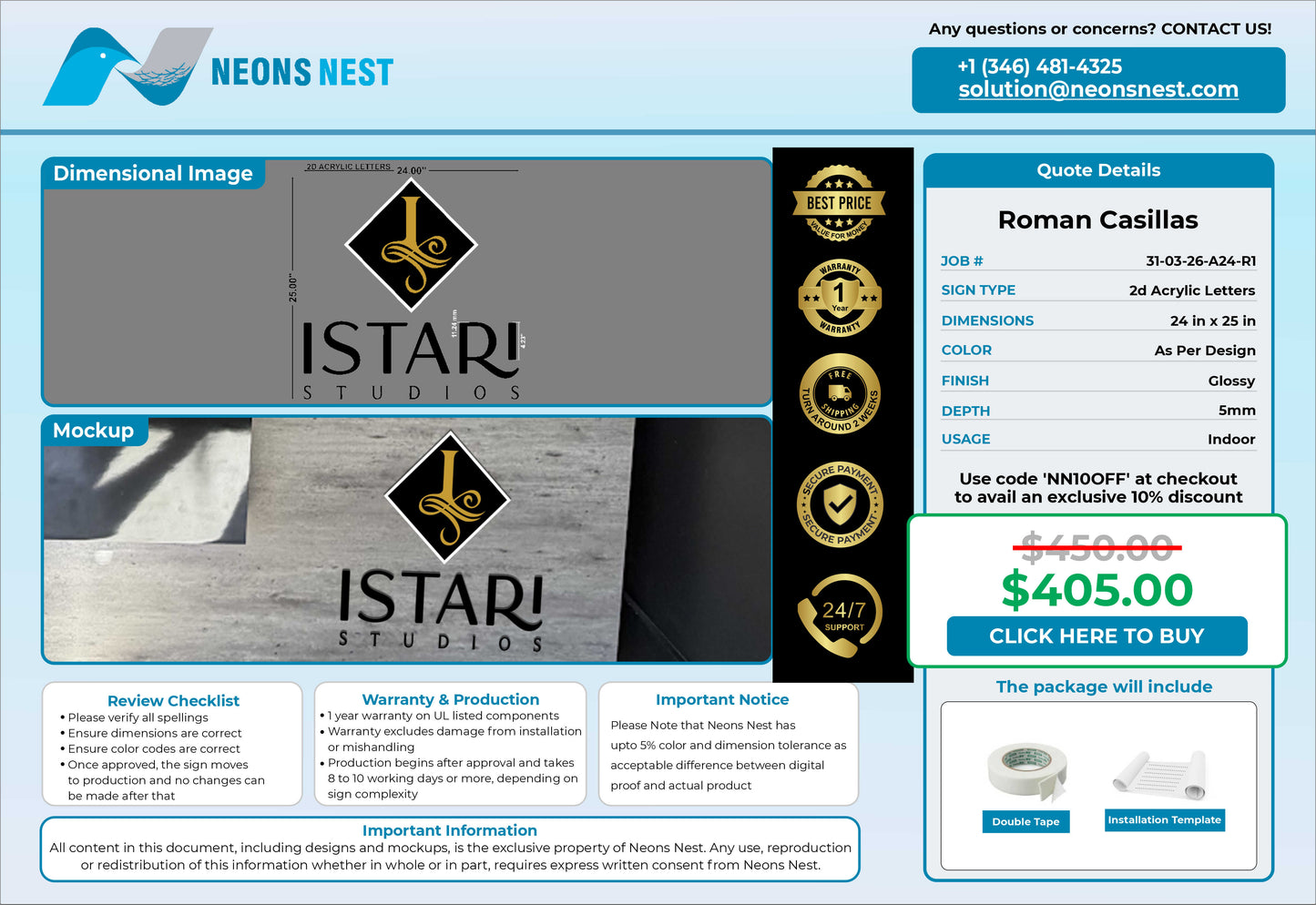Open the solution@neonsnest.com email link
This screenshot has width=1316, height=905.
1098,89
